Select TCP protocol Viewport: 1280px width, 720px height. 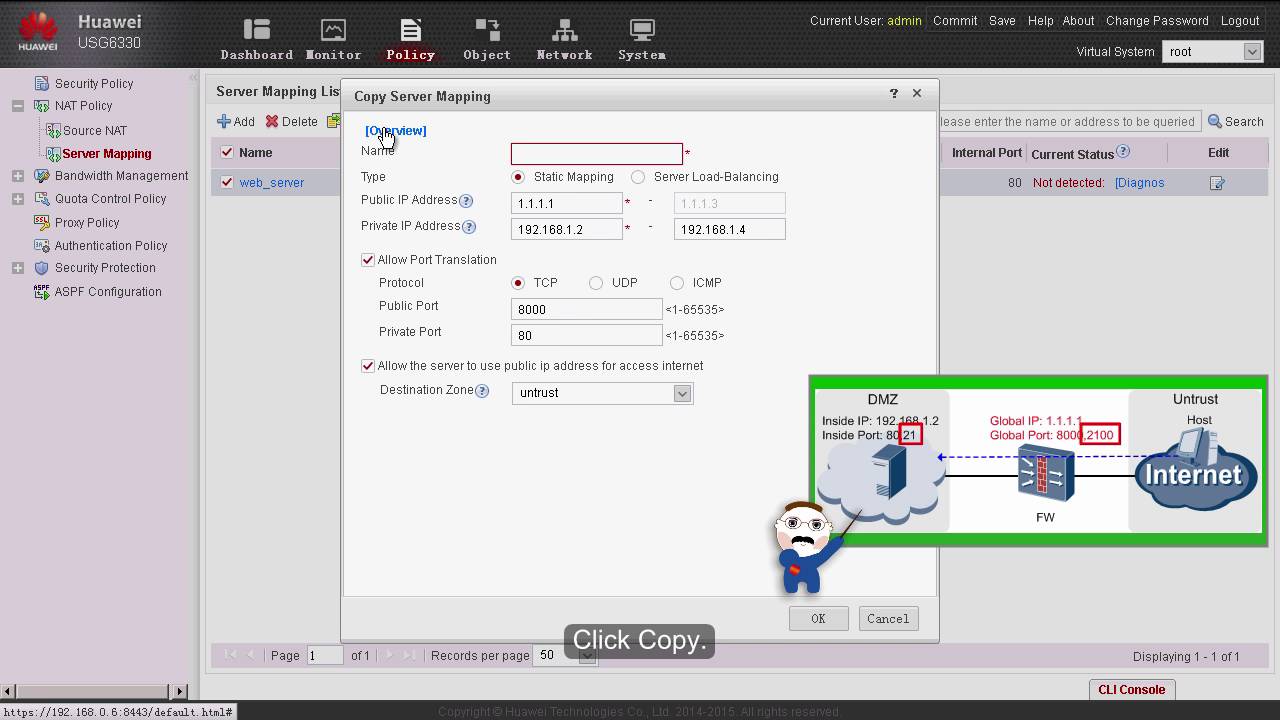click(x=518, y=283)
